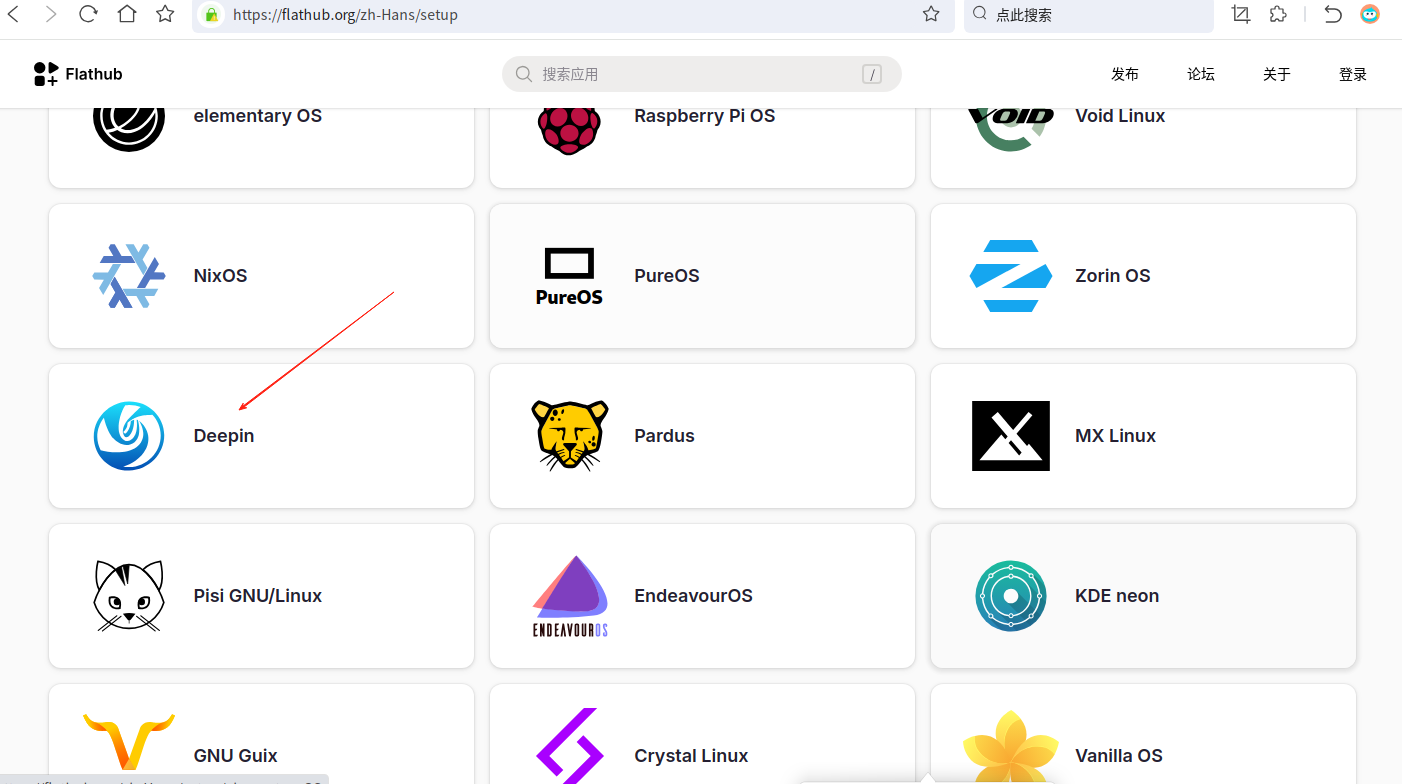Viewport: 1402px width, 784px height.
Task: Click the 登录 login link
Action: [1352, 74]
